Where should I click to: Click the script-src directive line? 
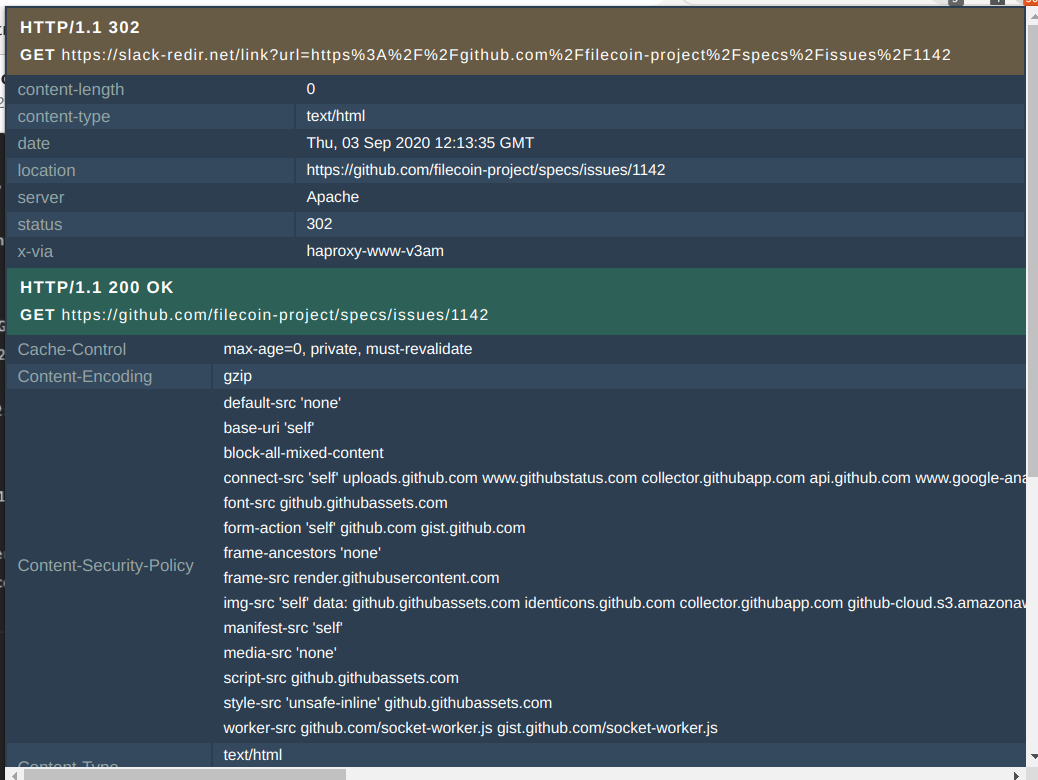click(340, 677)
